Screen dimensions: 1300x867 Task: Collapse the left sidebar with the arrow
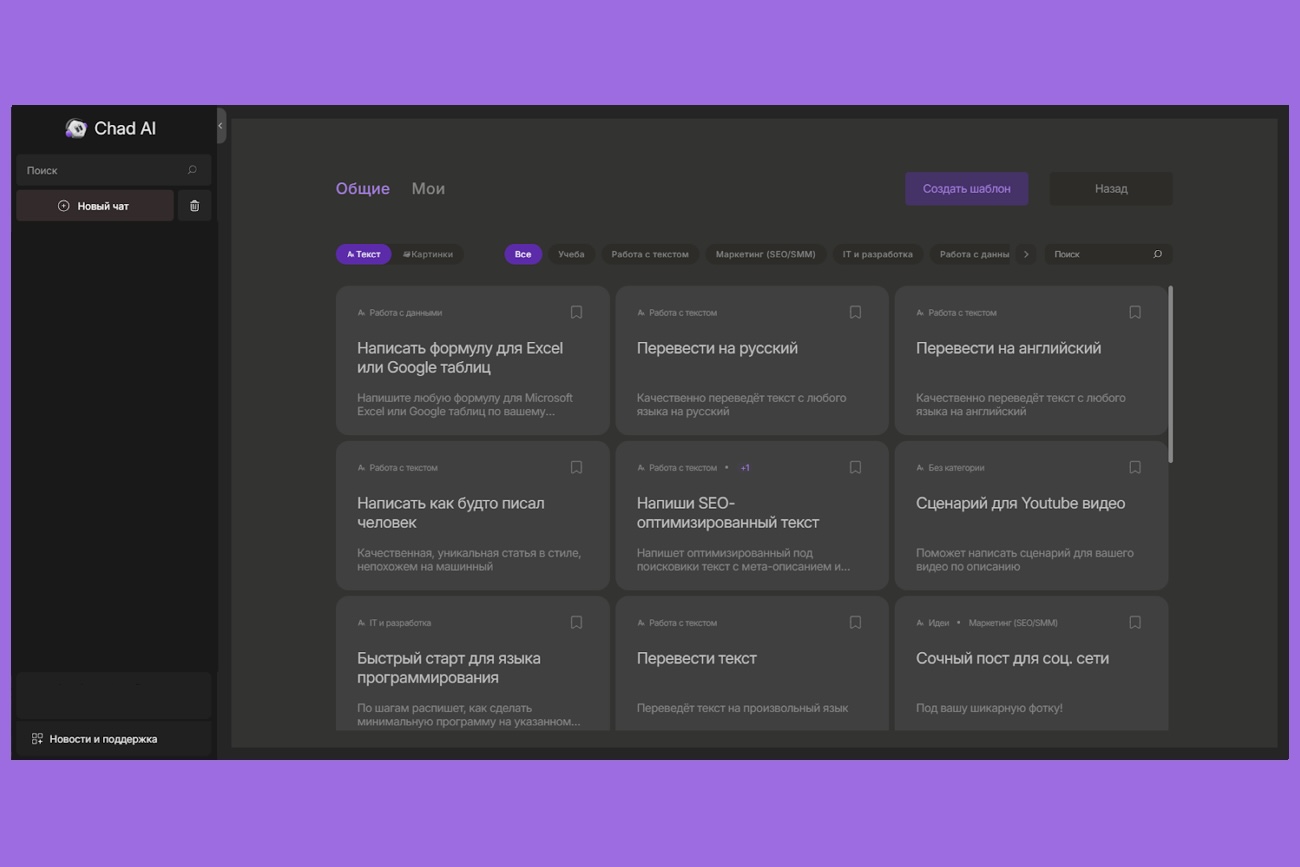point(221,126)
